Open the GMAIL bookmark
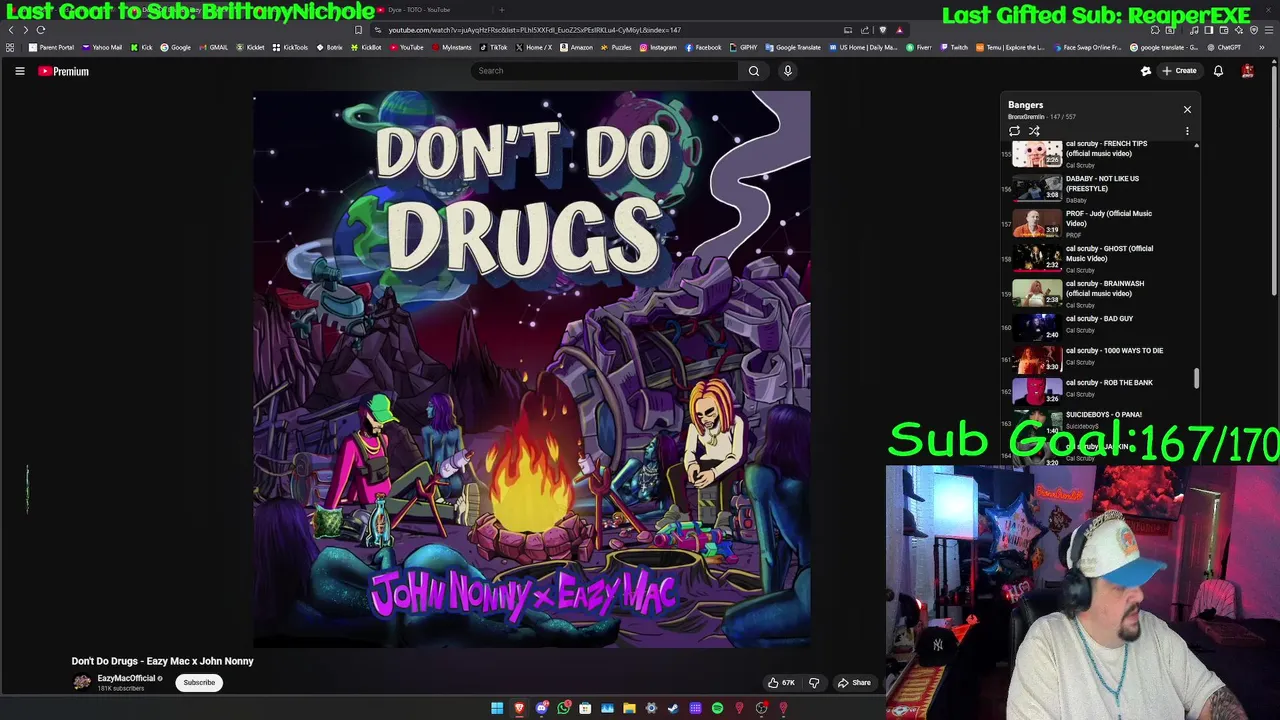The height and width of the screenshot is (720, 1280). (213, 47)
